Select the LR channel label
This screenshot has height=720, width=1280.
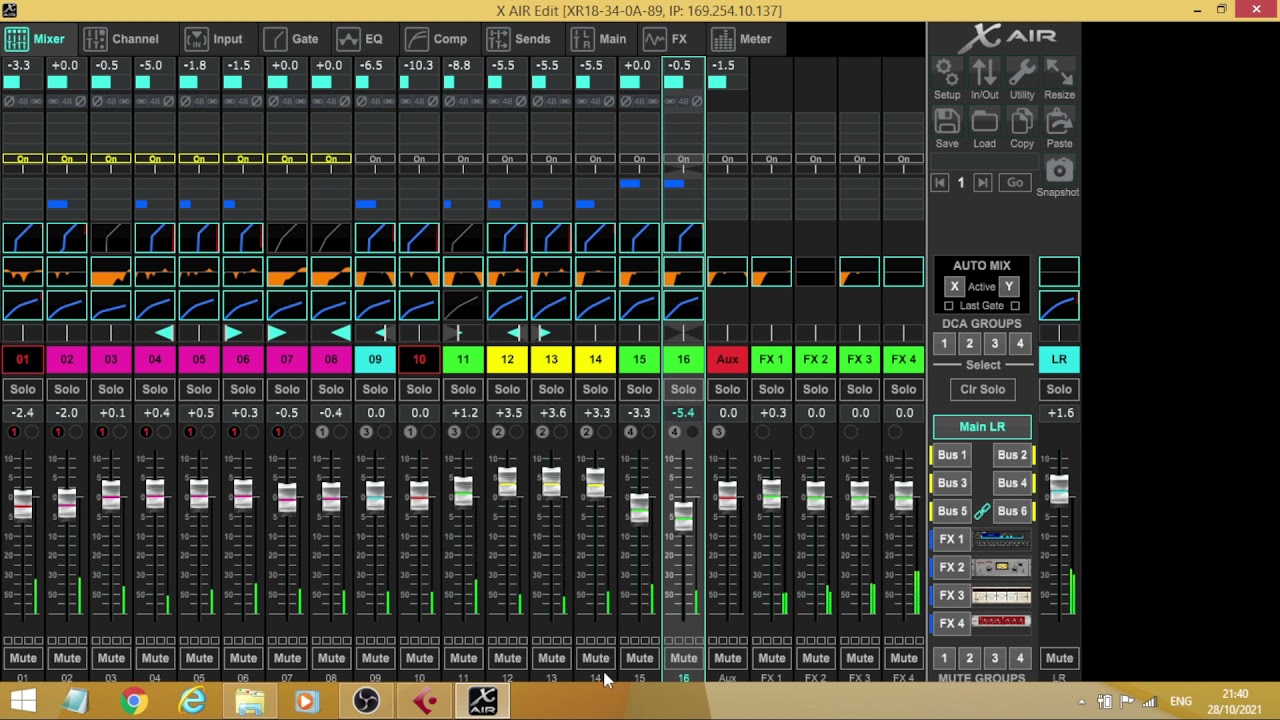click(x=1059, y=360)
